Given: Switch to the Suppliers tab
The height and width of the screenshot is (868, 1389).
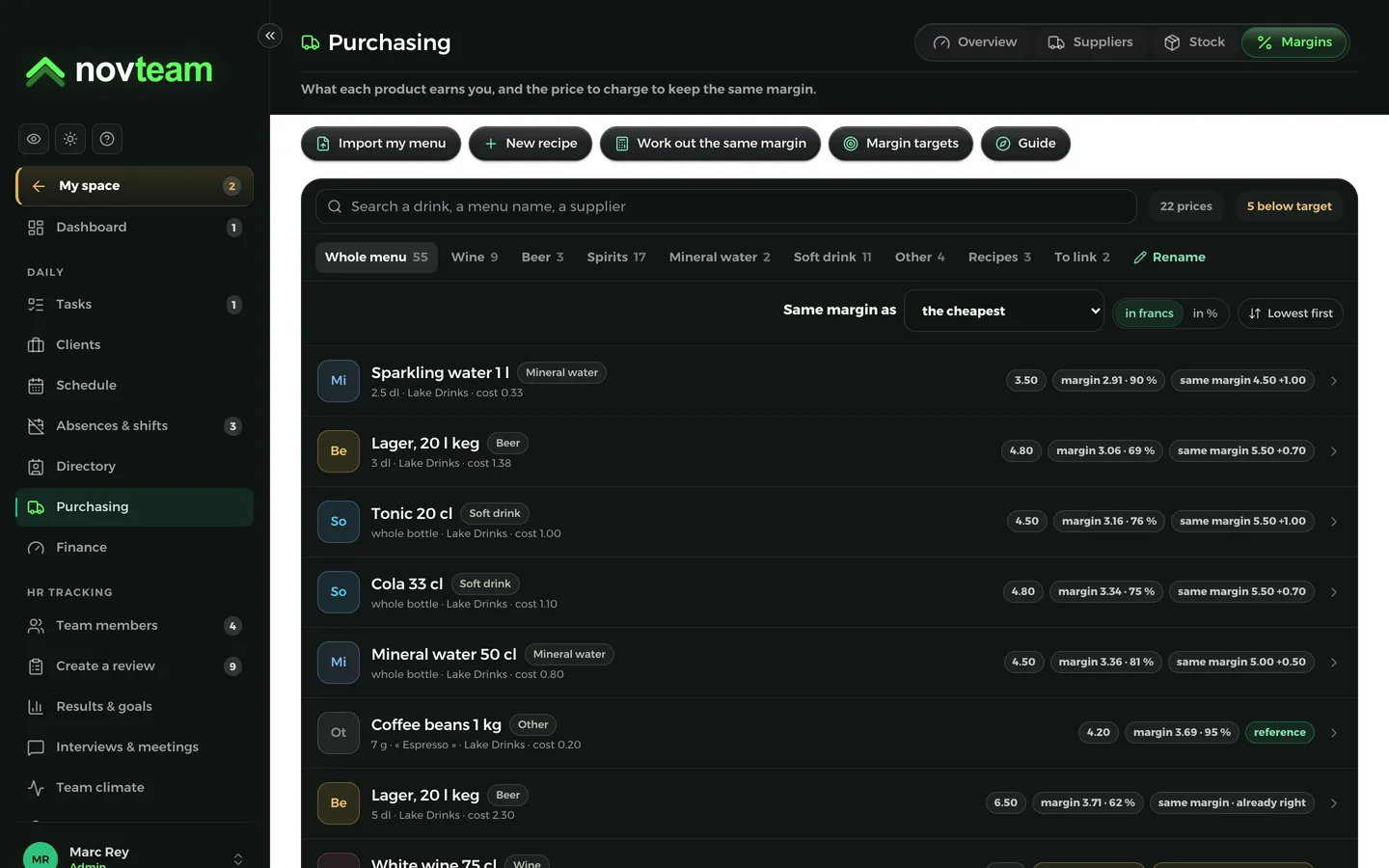Looking at the screenshot, I should click(1090, 42).
